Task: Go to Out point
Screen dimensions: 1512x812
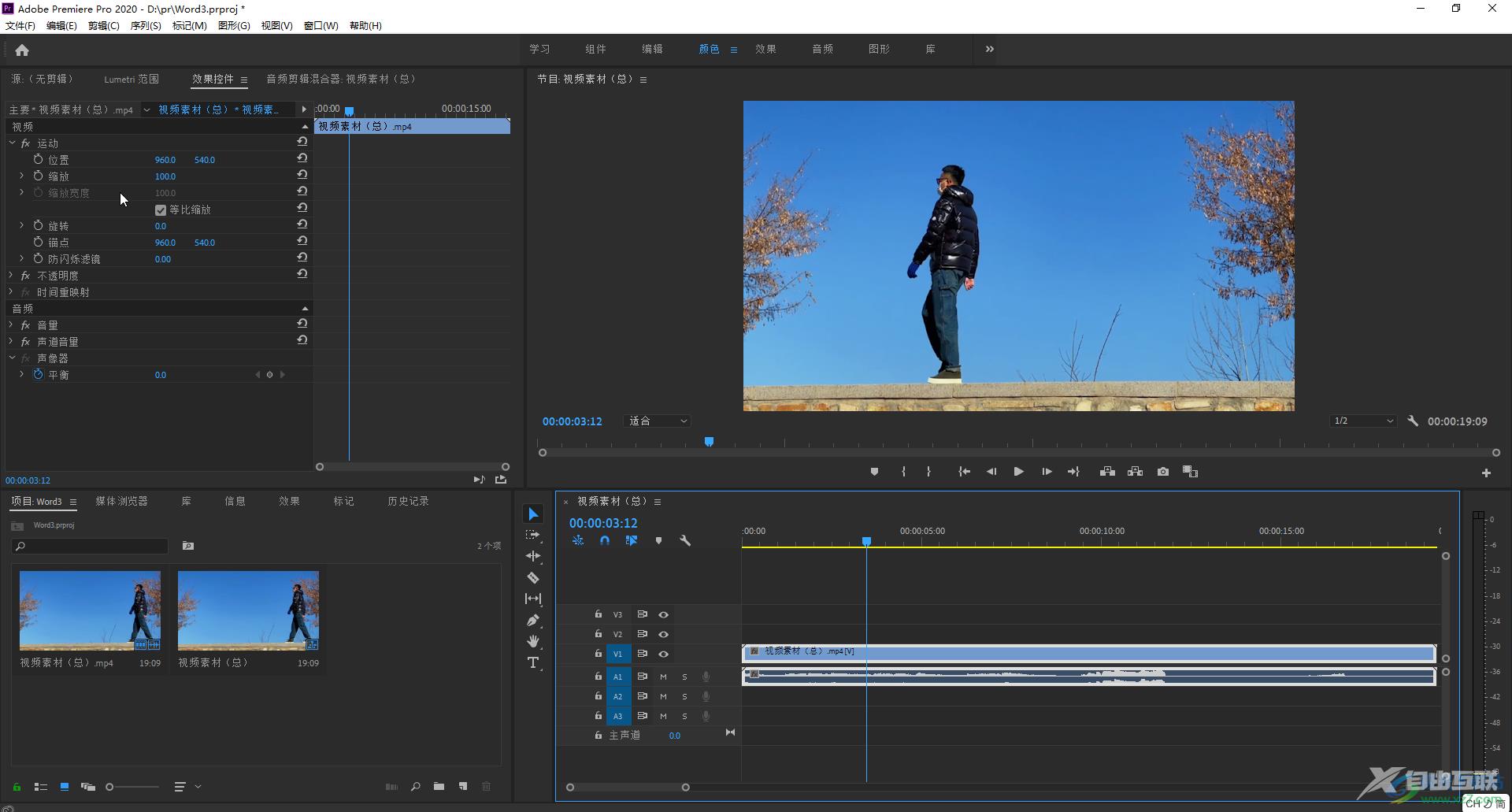Action: [x=1073, y=472]
